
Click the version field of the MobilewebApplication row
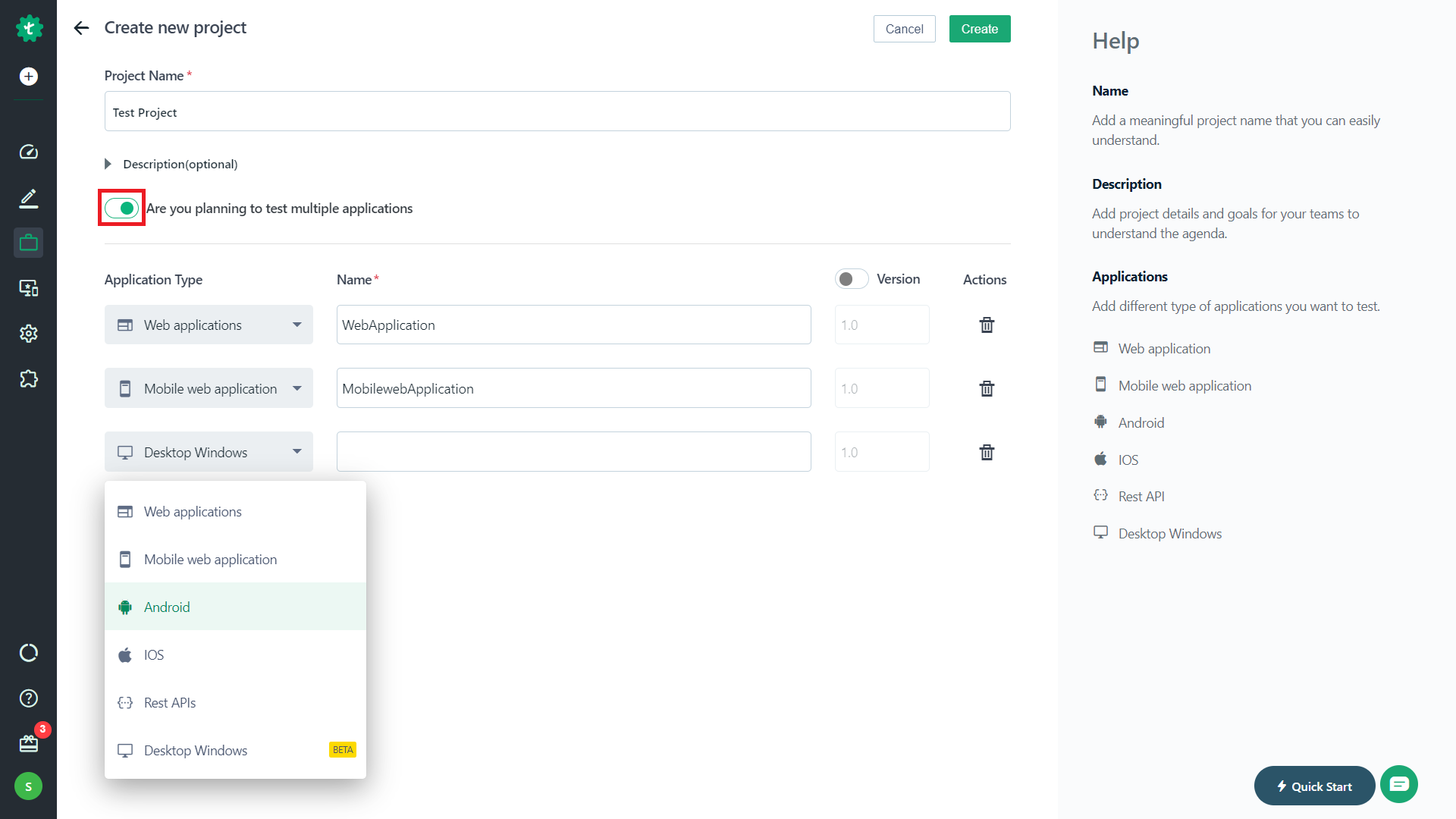882,388
